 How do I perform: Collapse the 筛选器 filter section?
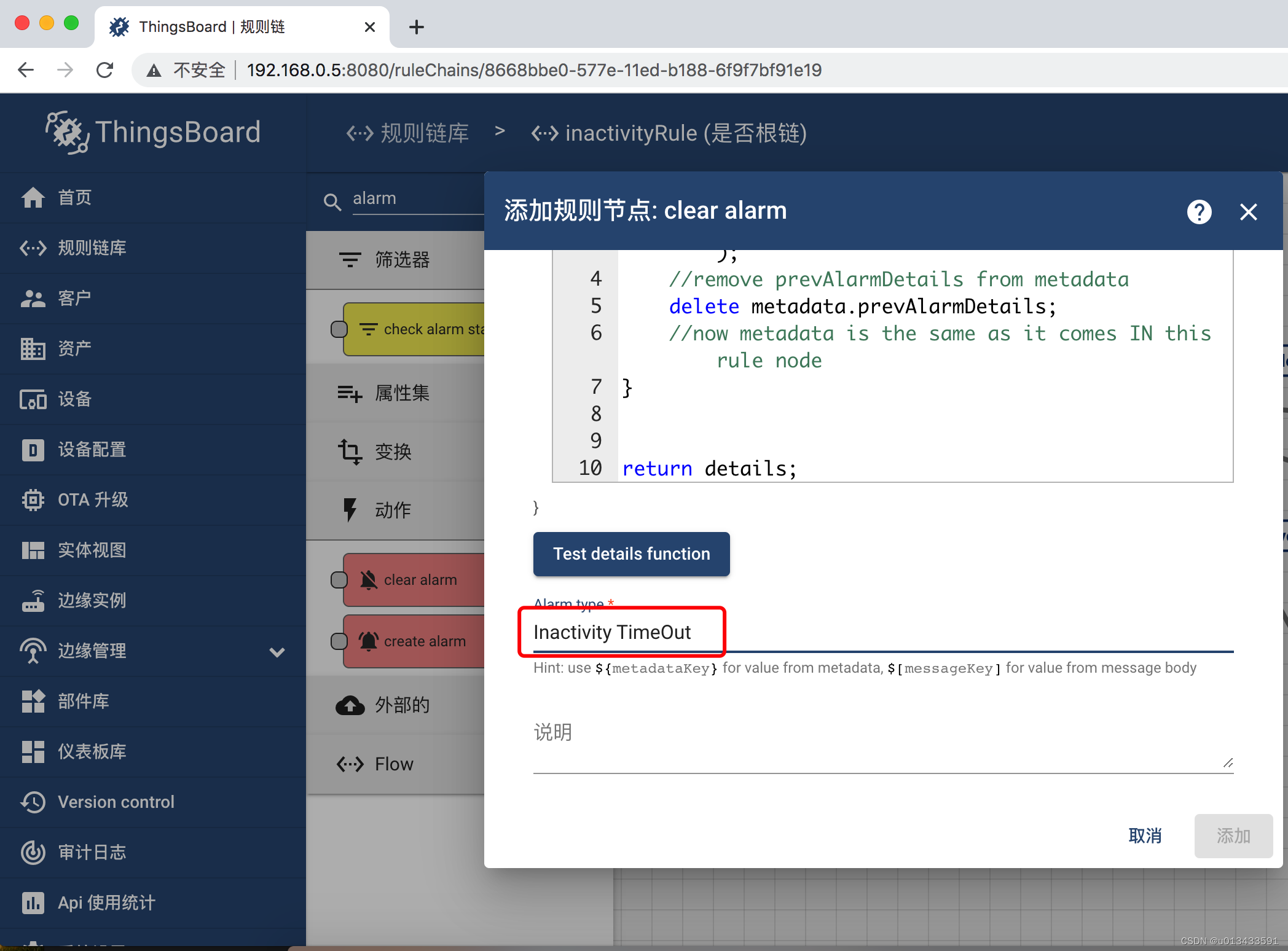(x=395, y=260)
